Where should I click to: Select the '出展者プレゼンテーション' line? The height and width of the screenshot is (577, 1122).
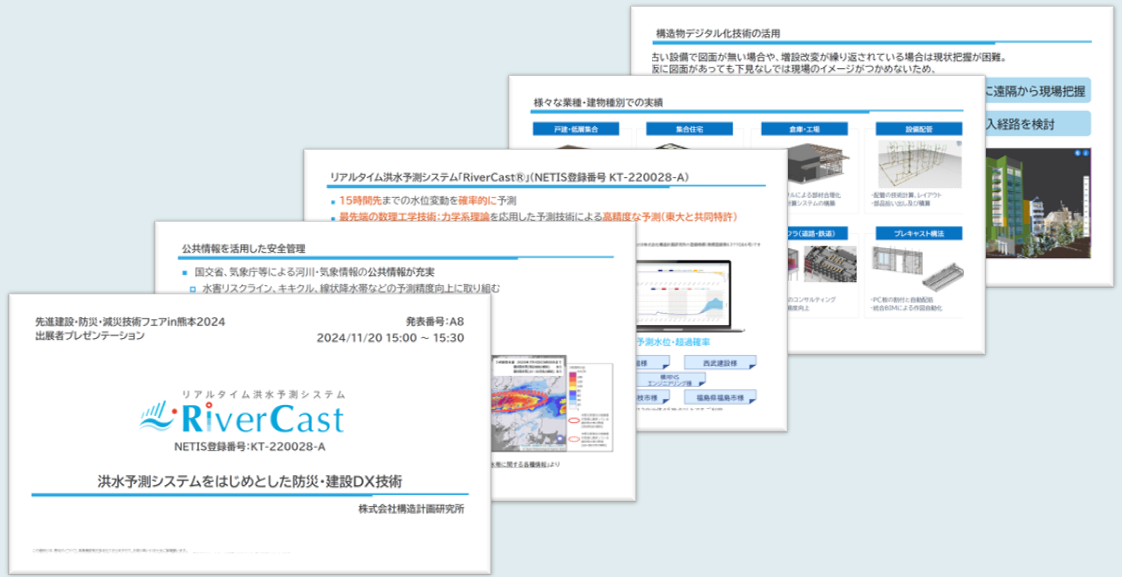tap(89, 335)
